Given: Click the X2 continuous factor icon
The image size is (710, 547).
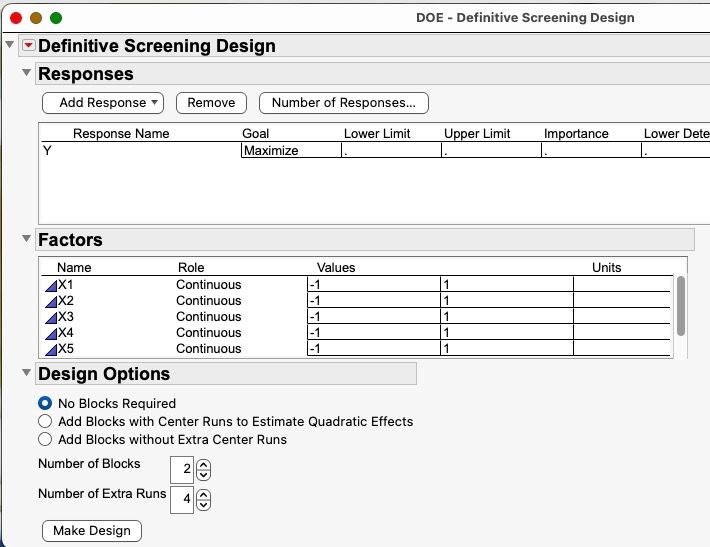Looking at the screenshot, I should click(51, 301).
